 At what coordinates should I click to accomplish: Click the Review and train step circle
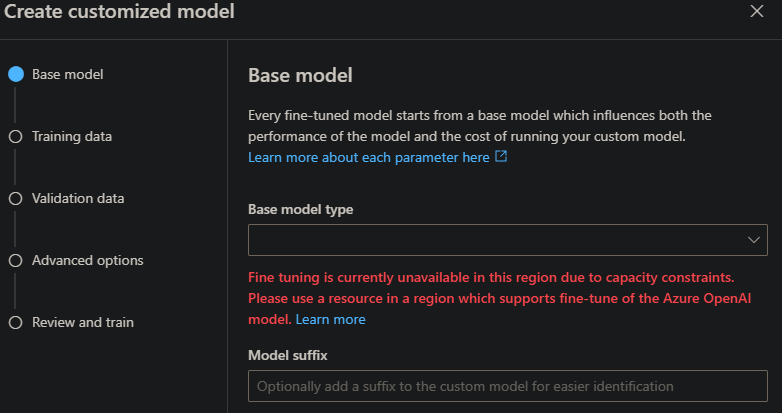[15, 322]
